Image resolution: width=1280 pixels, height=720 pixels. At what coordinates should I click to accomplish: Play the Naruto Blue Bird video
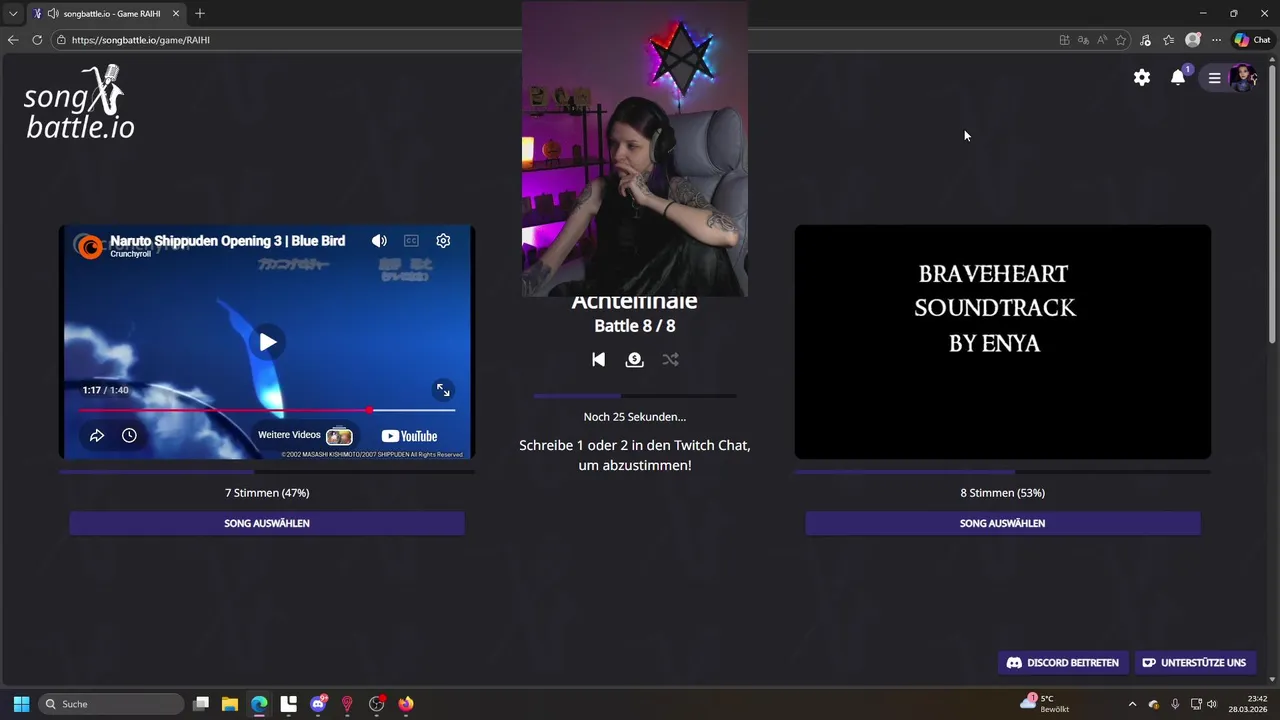click(x=267, y=341)
